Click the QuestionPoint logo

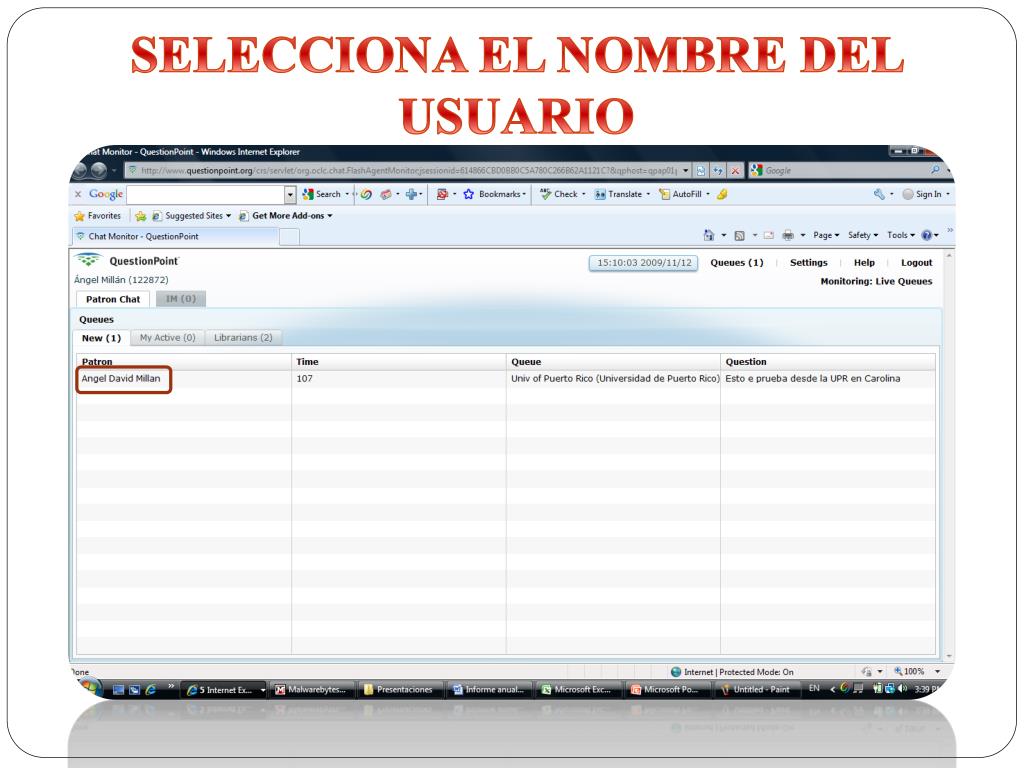point(126,261)
